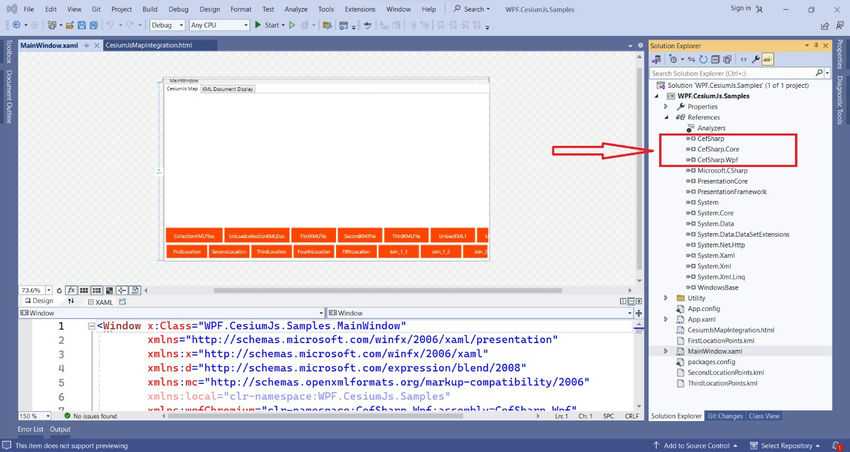Open the Toolbox side tab
850x452 pixels.
[x=8, y=51]
